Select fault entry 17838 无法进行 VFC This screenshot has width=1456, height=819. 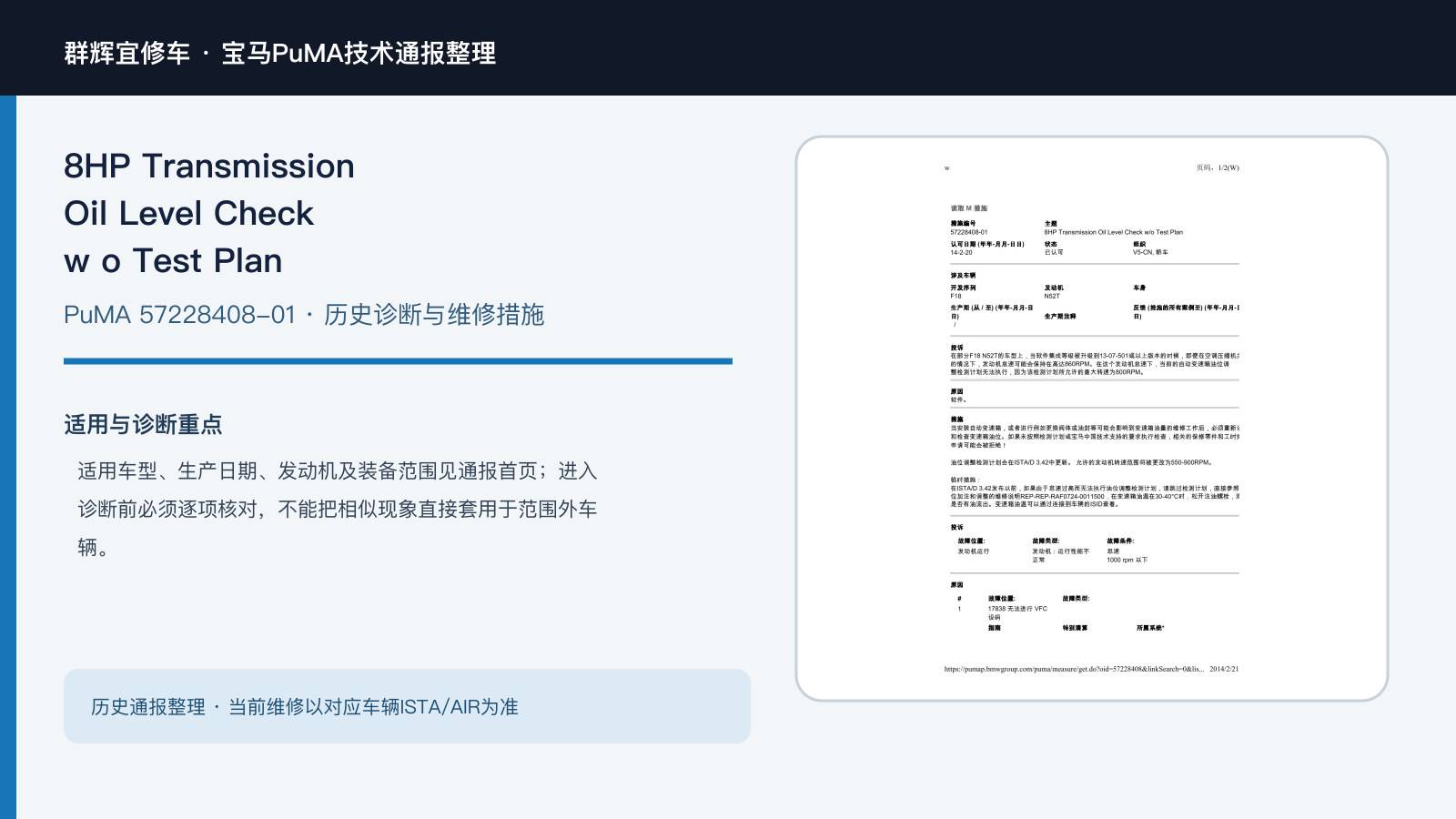click(1017, 609)
